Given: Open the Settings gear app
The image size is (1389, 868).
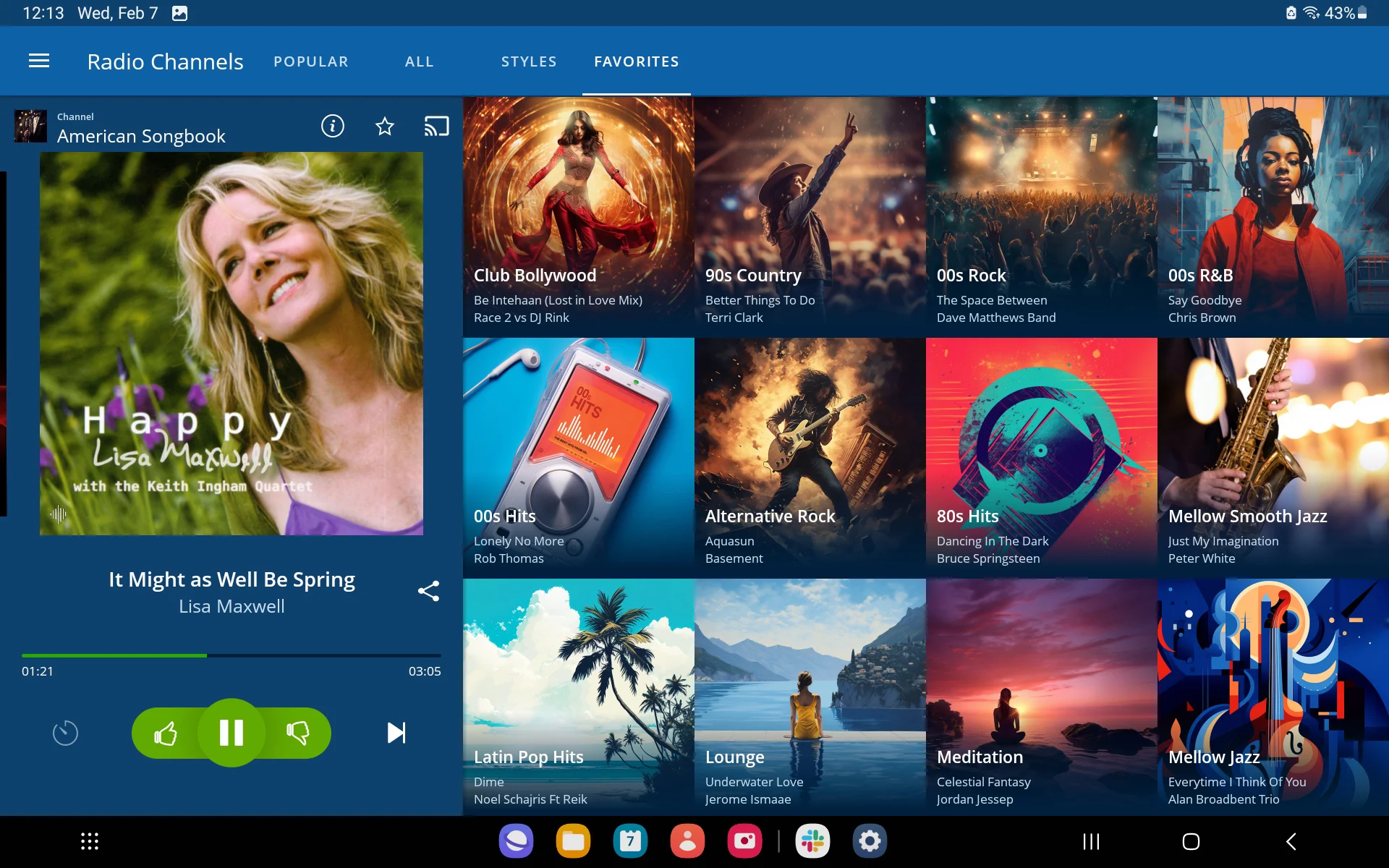Looking at the screenshot, I should 870,841.
